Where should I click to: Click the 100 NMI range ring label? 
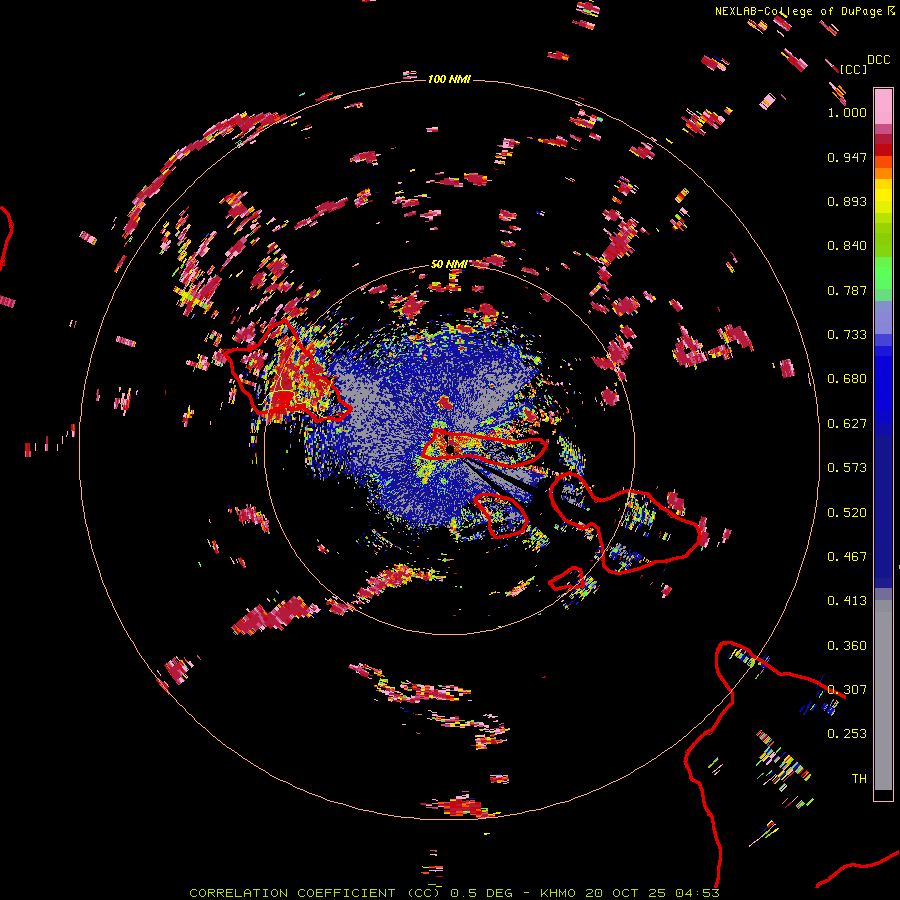point(449,79)
